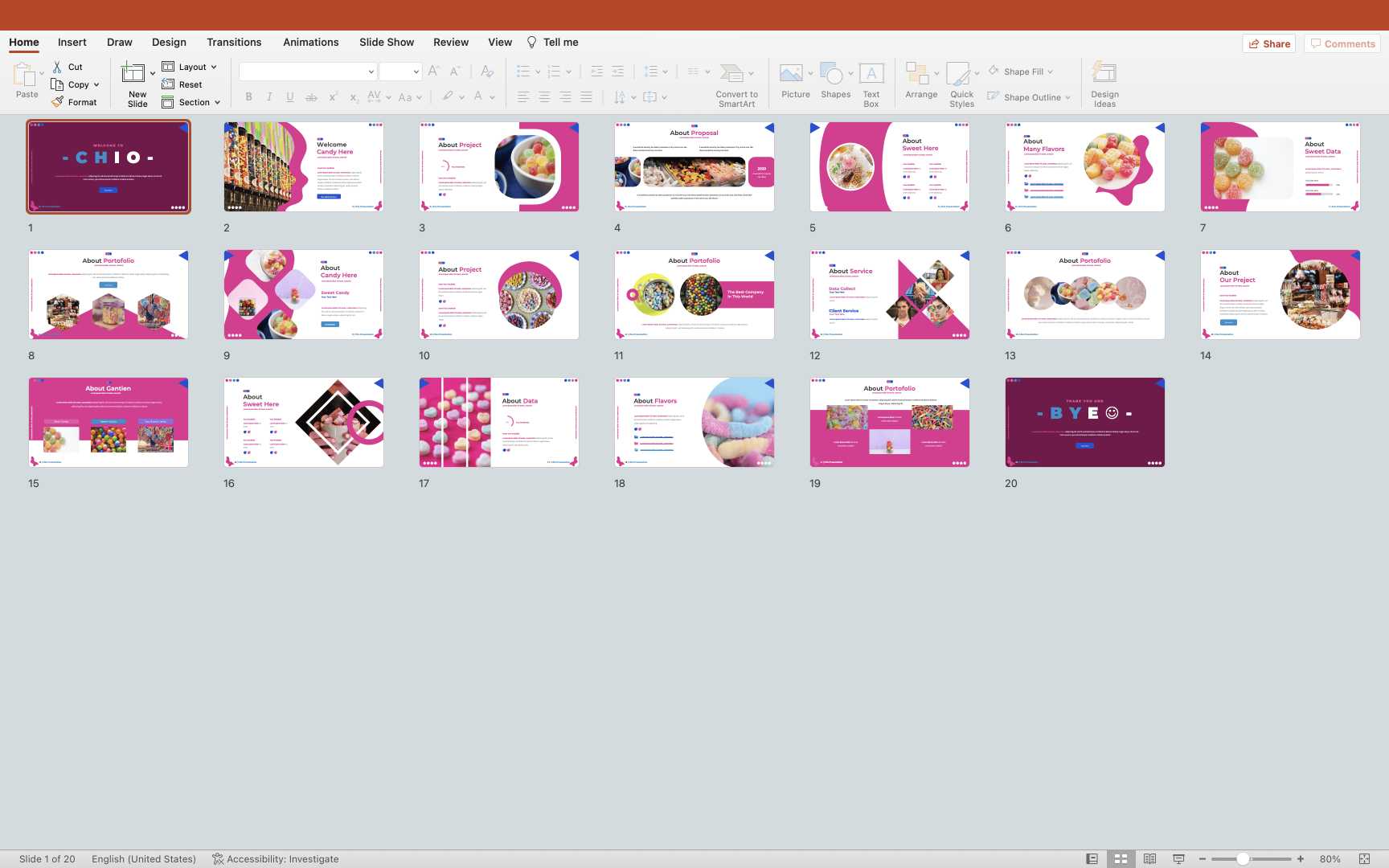Click the Format painter icon
This screenshot has width=1389, height=868.
click(57, 102)
